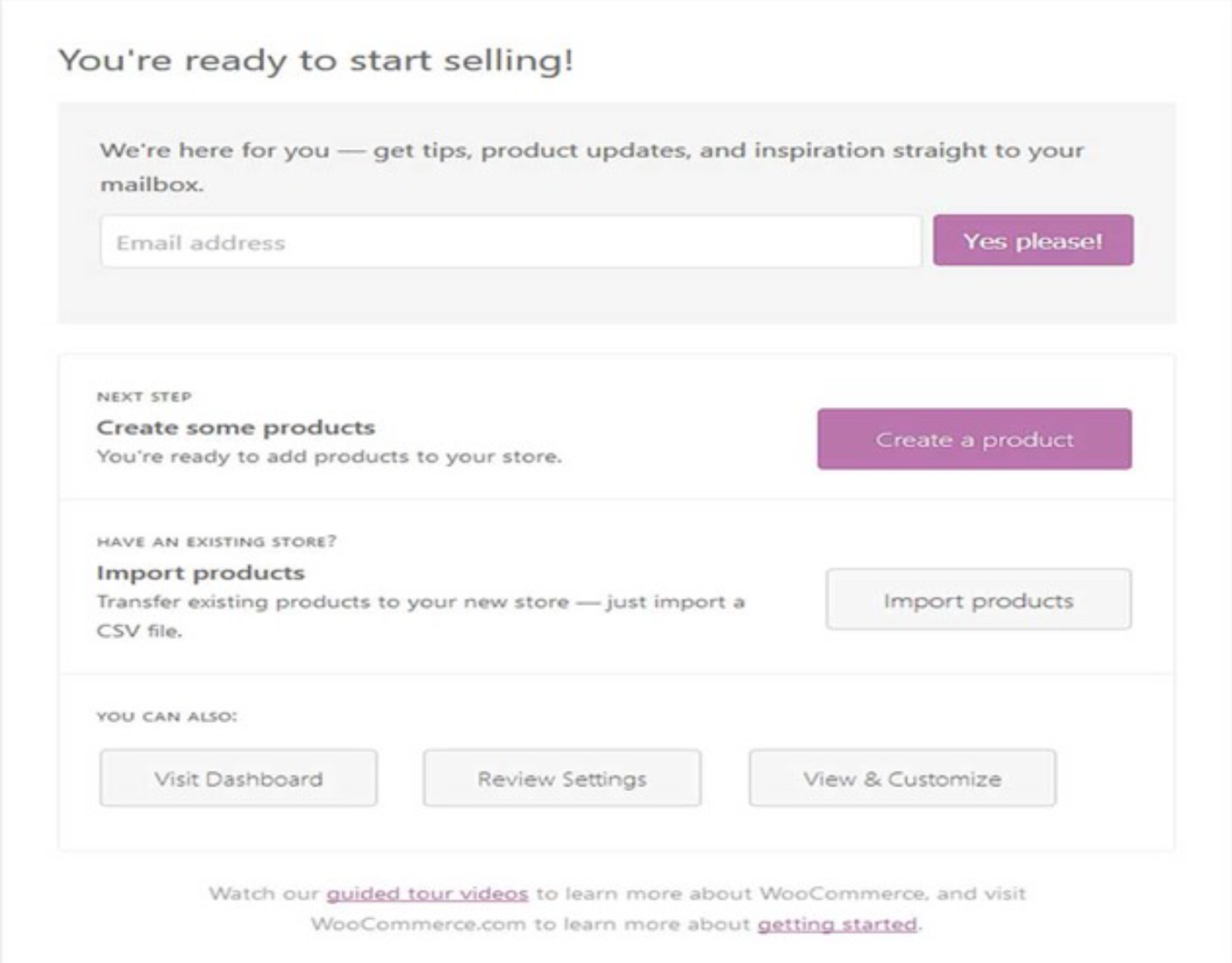The width and height of the screenshot is (1232, 963).
Task: Choose the 'View & Customize' button
Action: [x=902, y=779]
